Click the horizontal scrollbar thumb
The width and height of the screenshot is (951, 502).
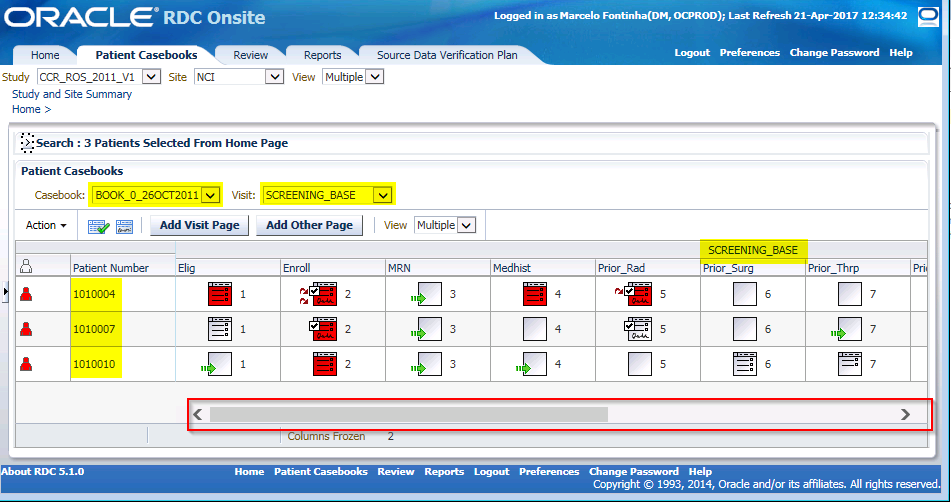pyautogui.click(x=409, y=415)
